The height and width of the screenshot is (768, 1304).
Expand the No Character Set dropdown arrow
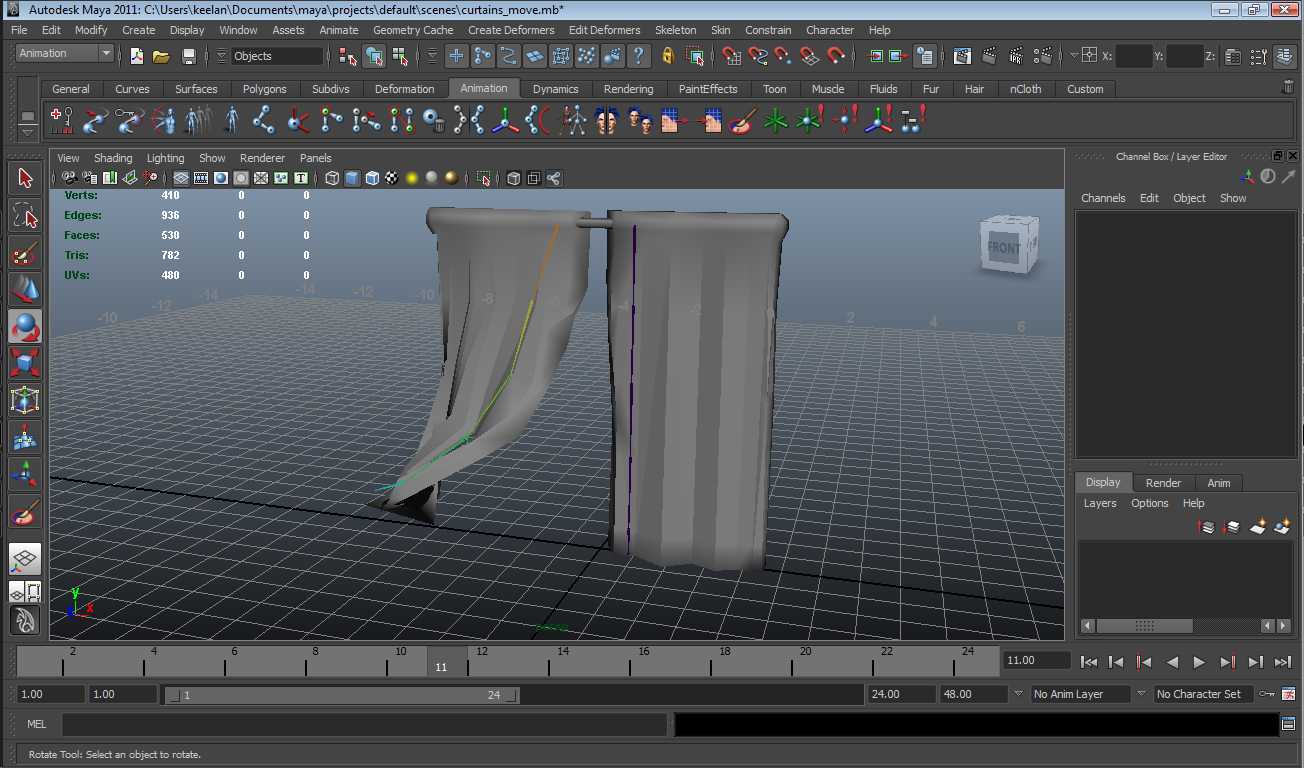pyautogui.click(x=1141, y=694)
